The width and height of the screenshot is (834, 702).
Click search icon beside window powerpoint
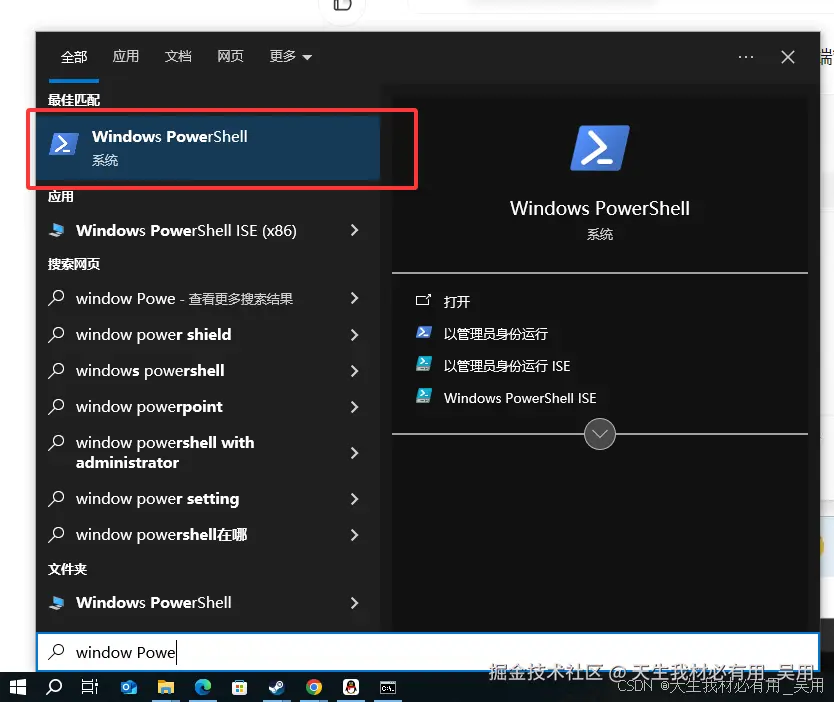tap(56, 406)
